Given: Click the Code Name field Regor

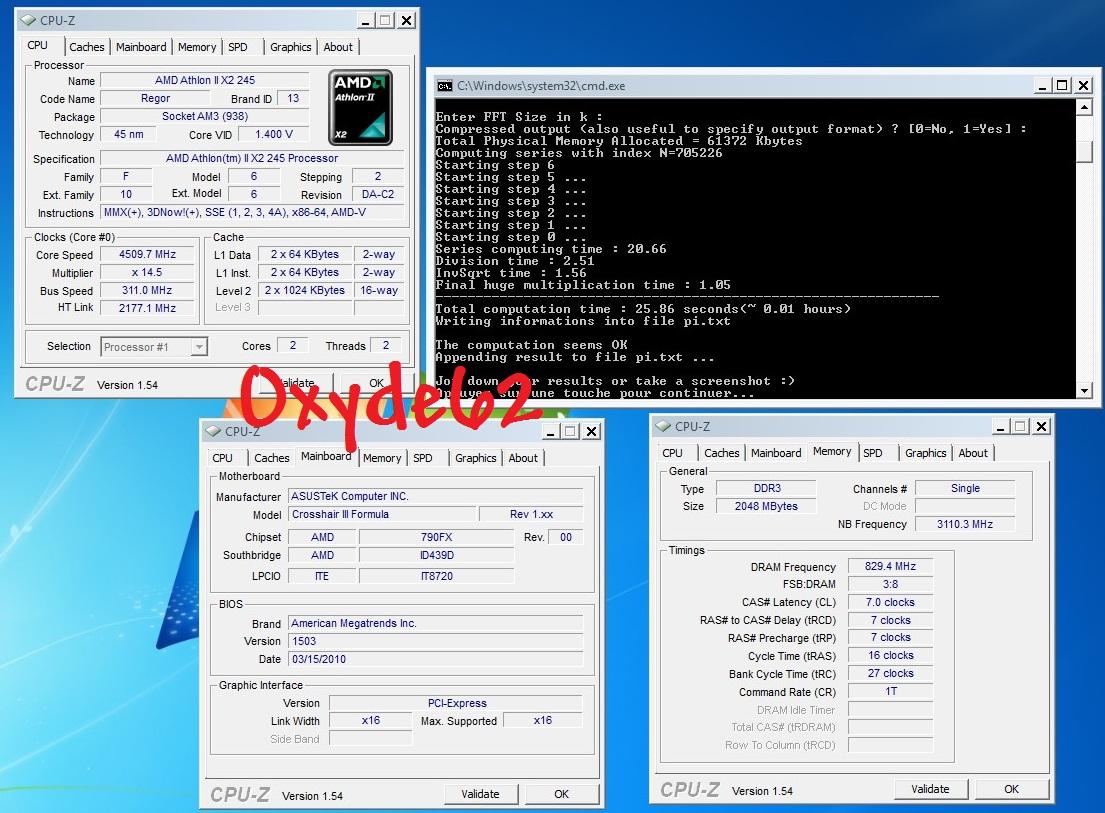Looking at the screenshot, I should (155, 99).
